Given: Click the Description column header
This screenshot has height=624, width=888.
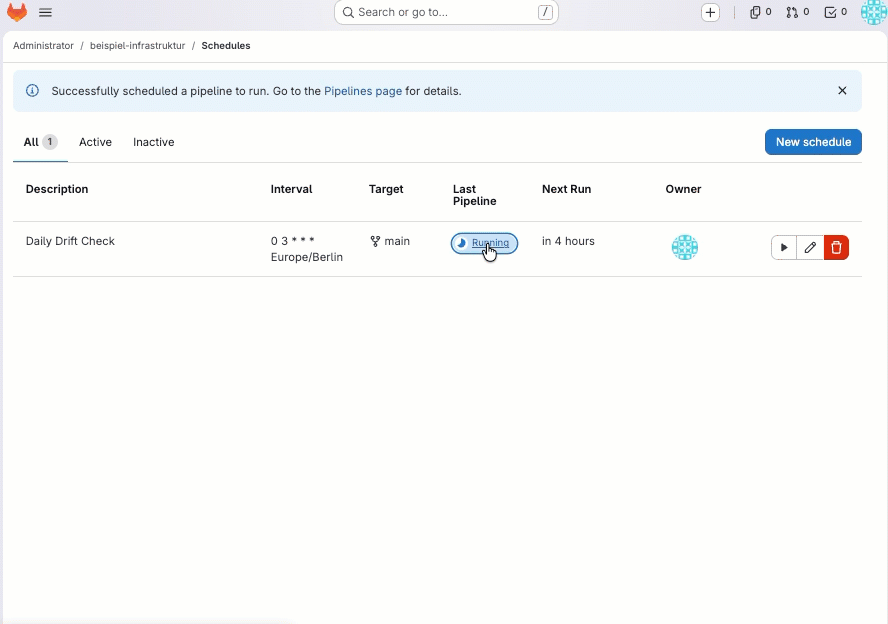Looking at the screenshot, I should point(57,189).
